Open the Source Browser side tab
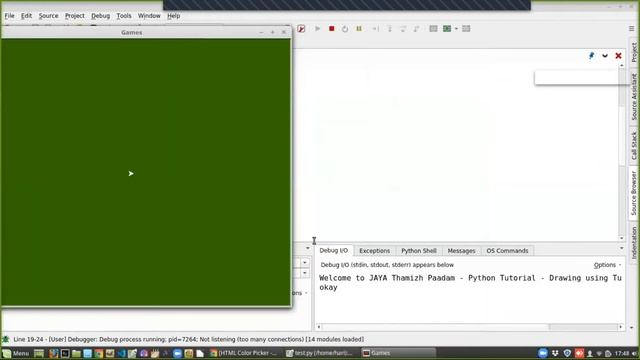640x360 pixels. [634, 193]
